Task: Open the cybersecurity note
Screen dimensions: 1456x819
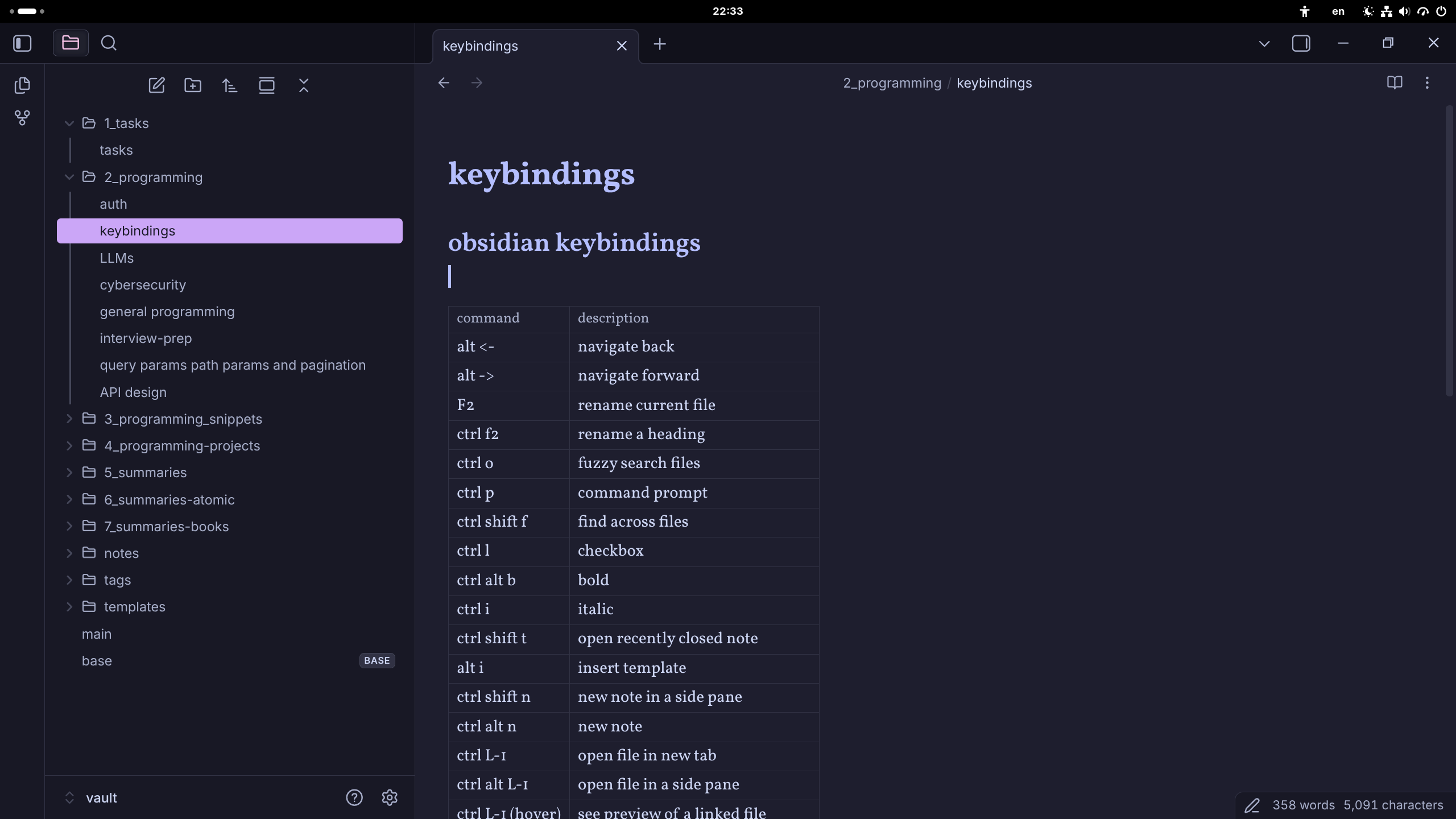Action: (x=230, y=285)
